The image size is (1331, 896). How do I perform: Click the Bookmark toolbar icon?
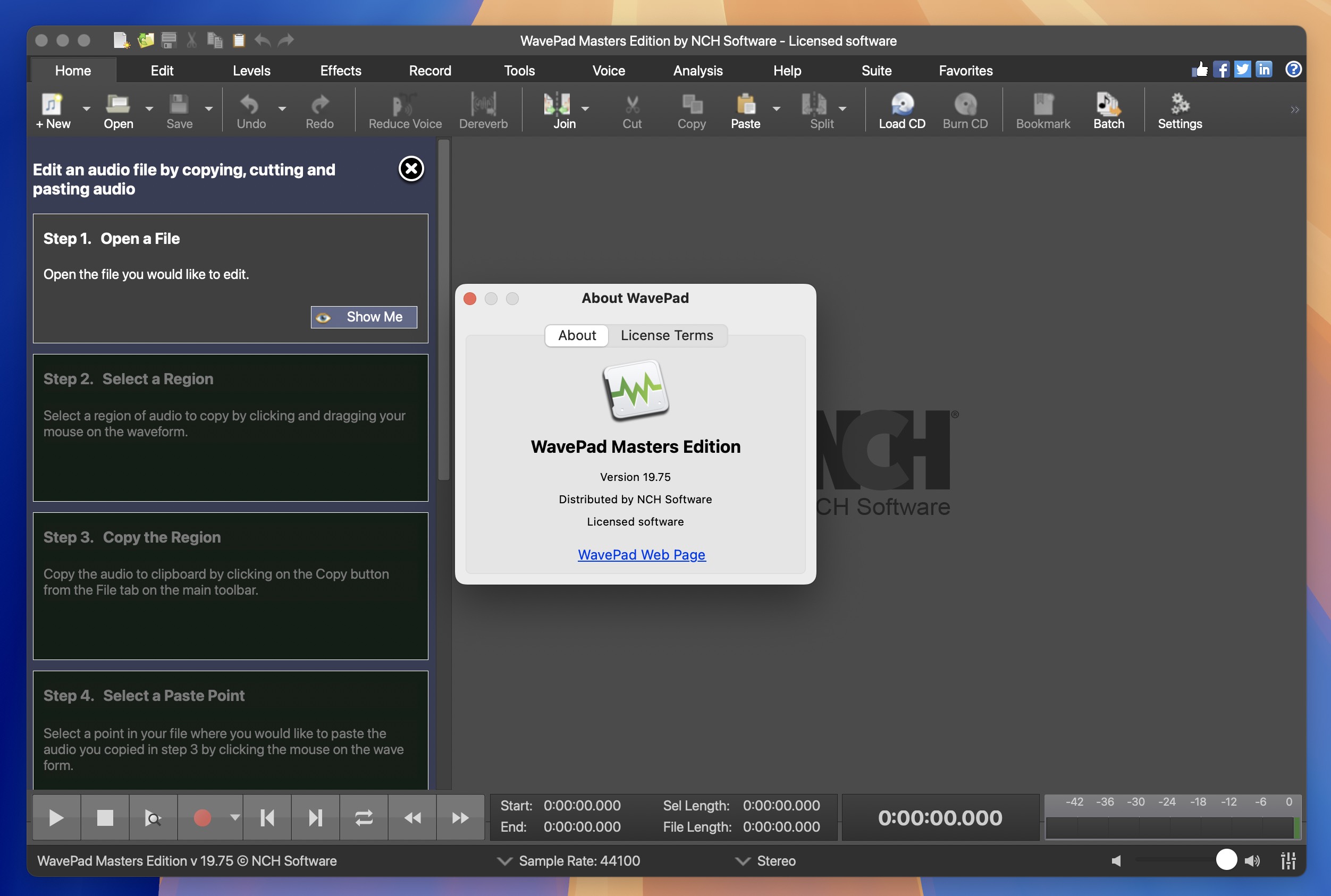[x=1043, y=111]
